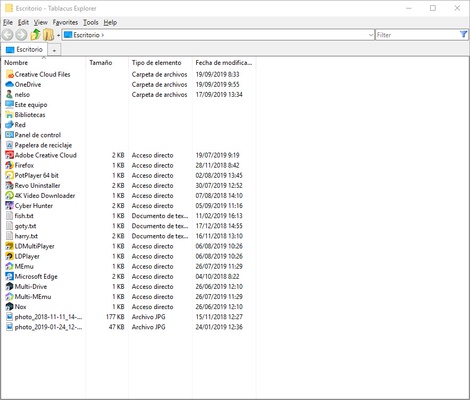Add a new tab with plus button
Screen dimensions: 470x400
click(x=54, y=50)
